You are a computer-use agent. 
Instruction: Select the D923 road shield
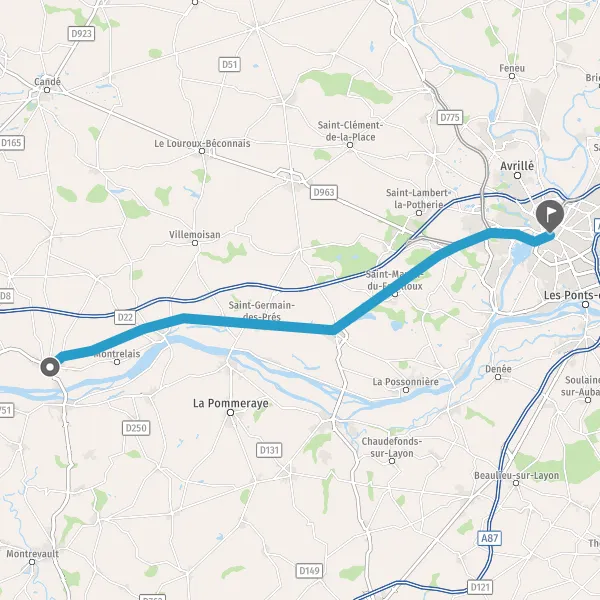pyautogui.click(x=82, y=34)
